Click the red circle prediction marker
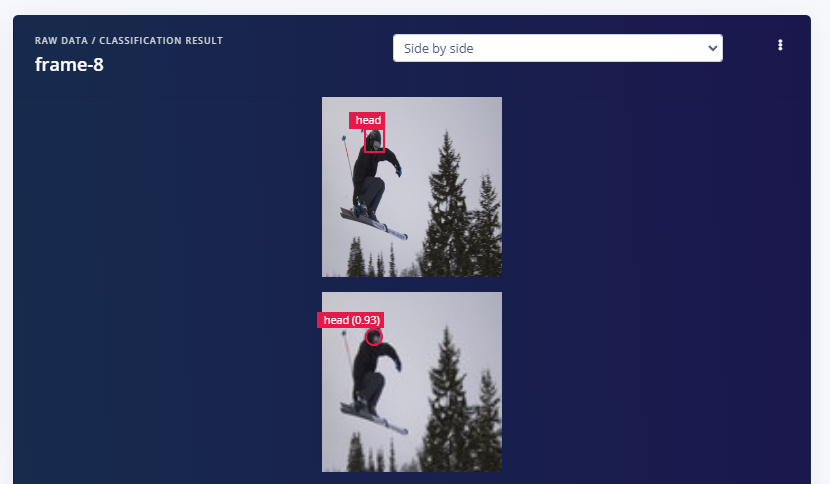 click(374, 337)
